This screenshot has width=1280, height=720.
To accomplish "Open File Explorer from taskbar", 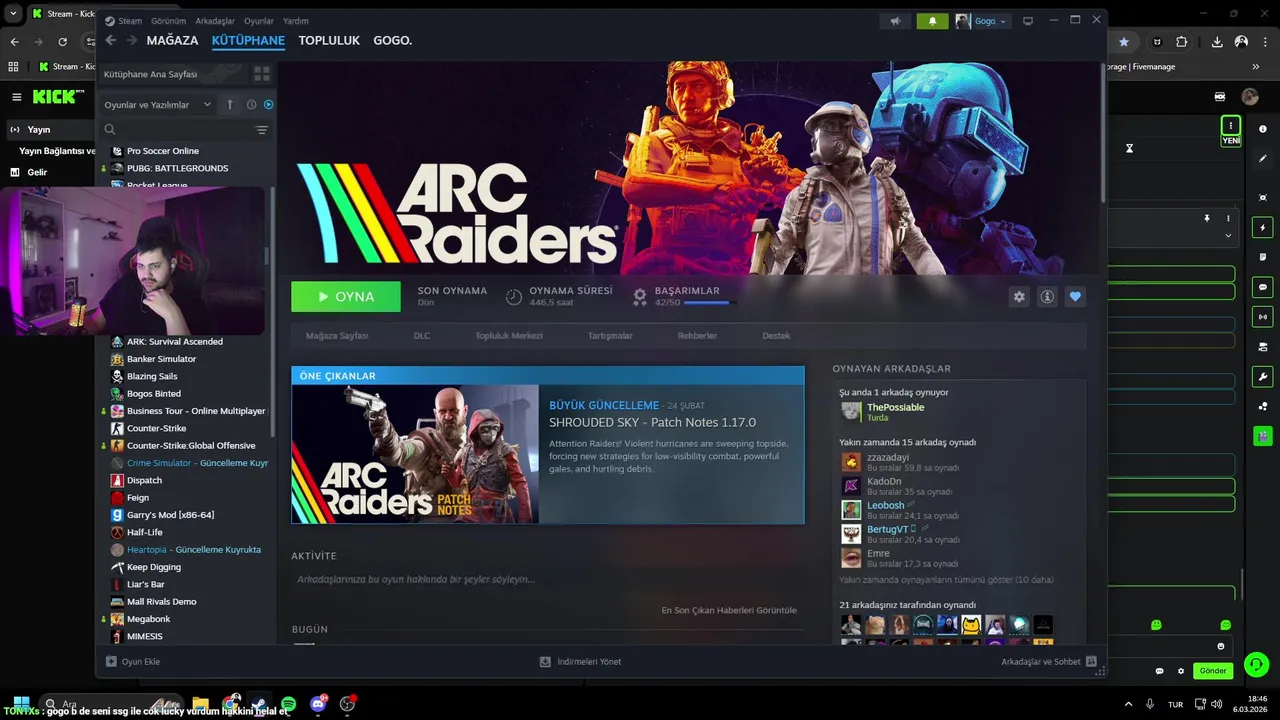I will [x=201, y=704].
